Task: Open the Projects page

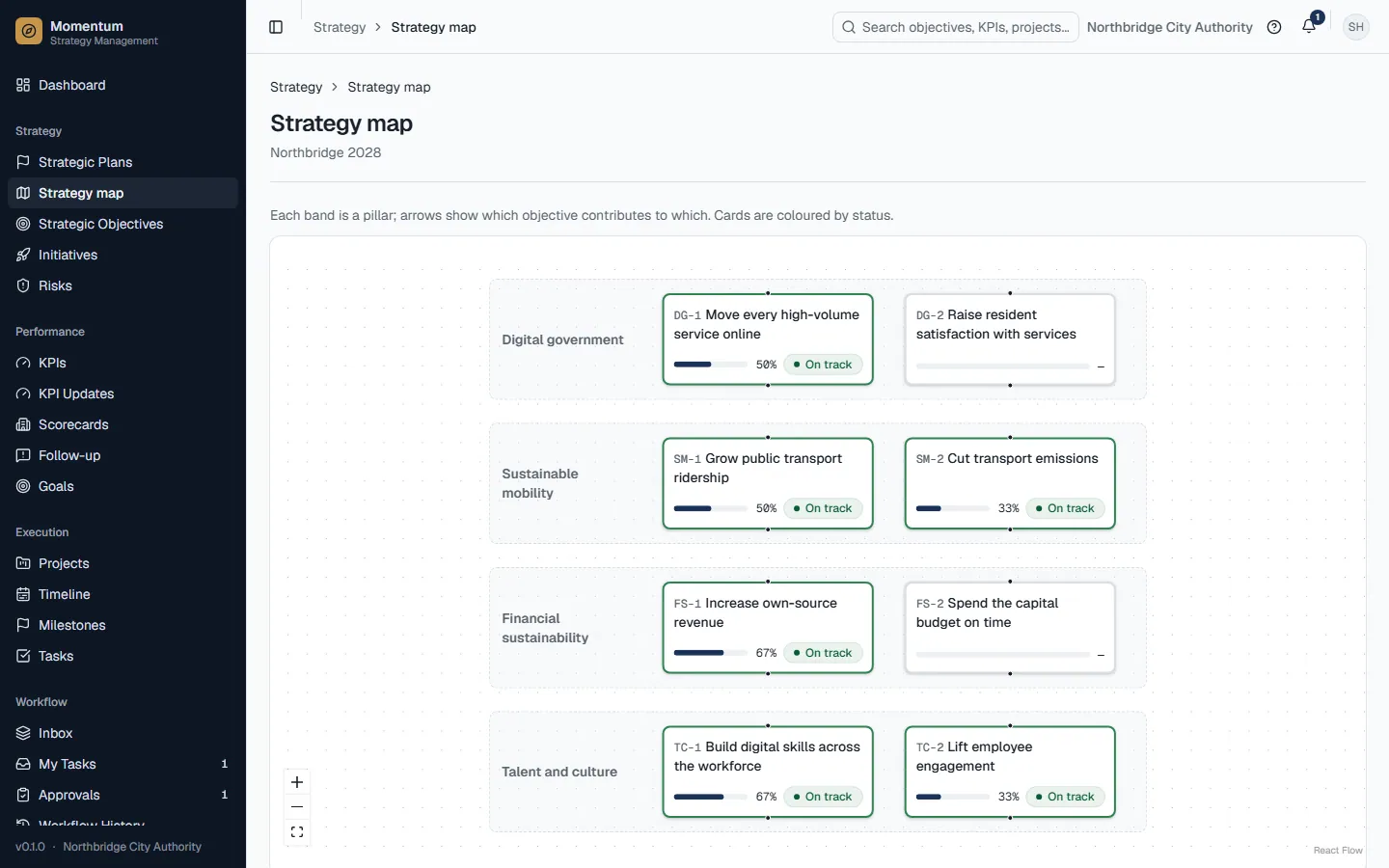Action: [123, 563]
